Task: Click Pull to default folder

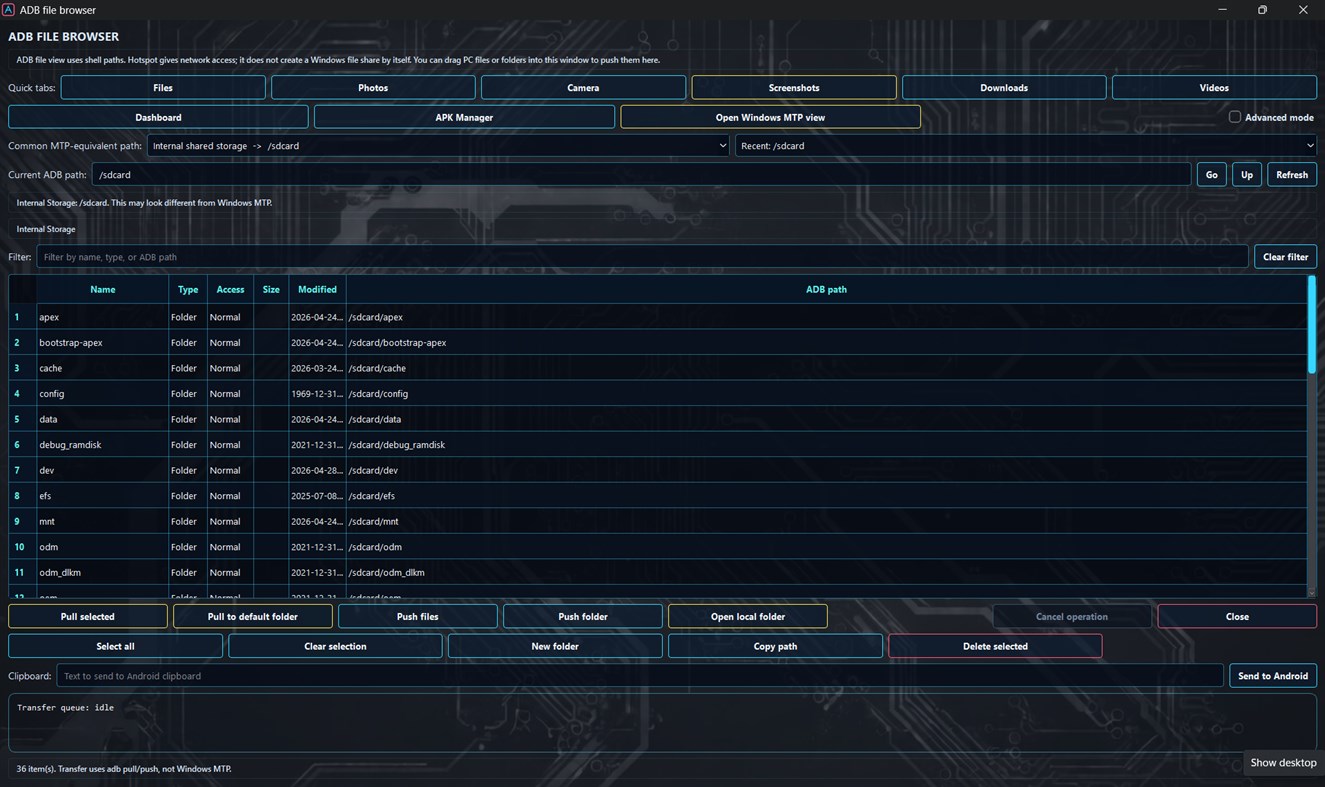Action: pos(253,617)
